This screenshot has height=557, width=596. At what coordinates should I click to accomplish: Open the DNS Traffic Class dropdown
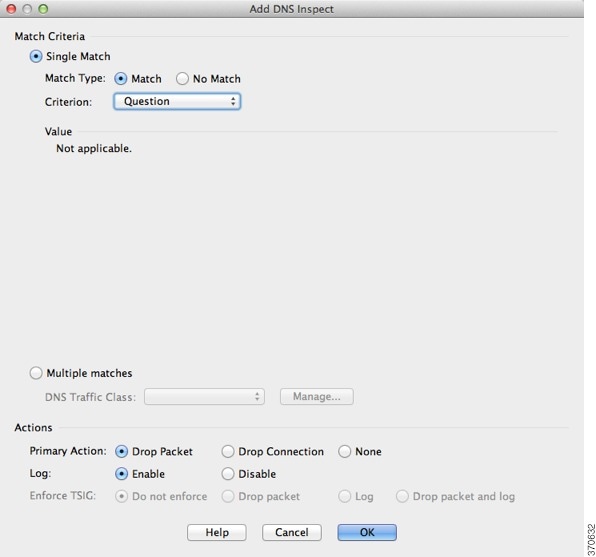pyautogui.click(x=204, y=397)
